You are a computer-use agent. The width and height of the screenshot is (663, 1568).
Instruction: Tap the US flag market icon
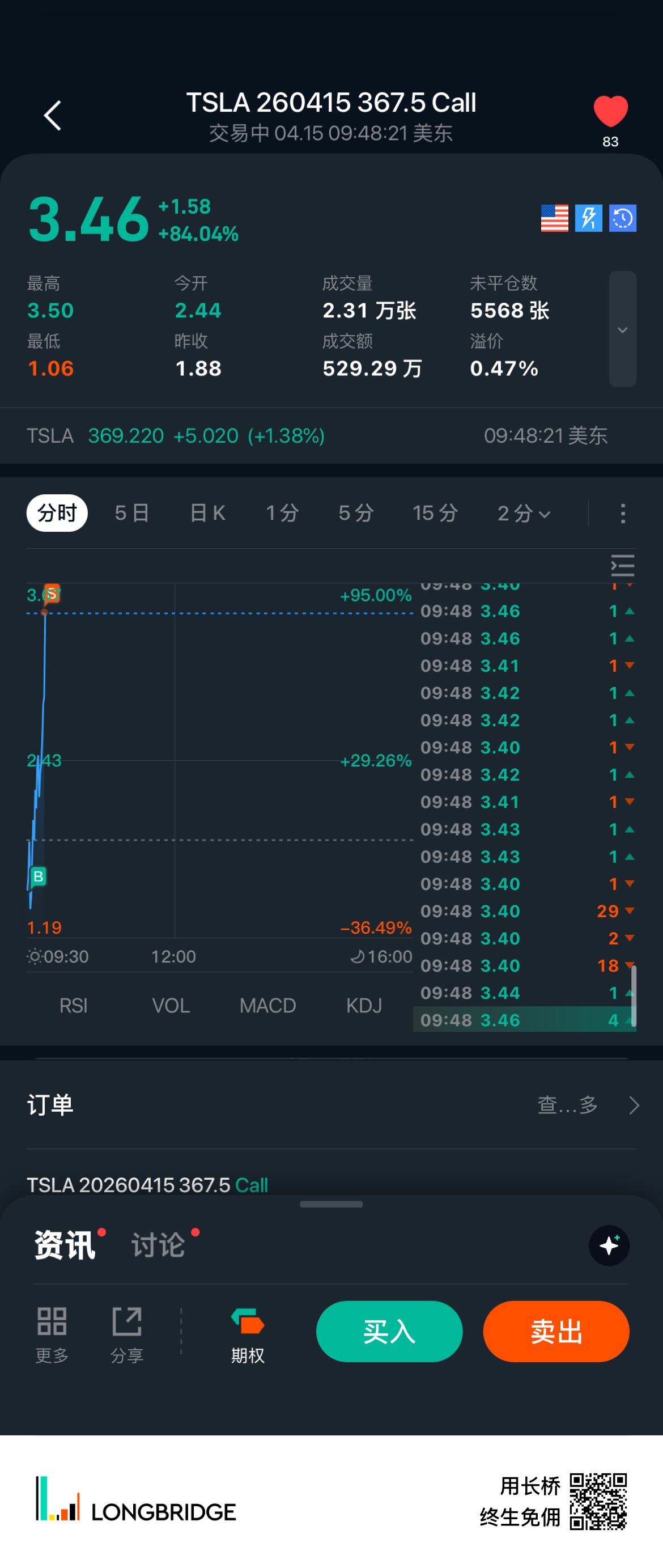point(554,218)
